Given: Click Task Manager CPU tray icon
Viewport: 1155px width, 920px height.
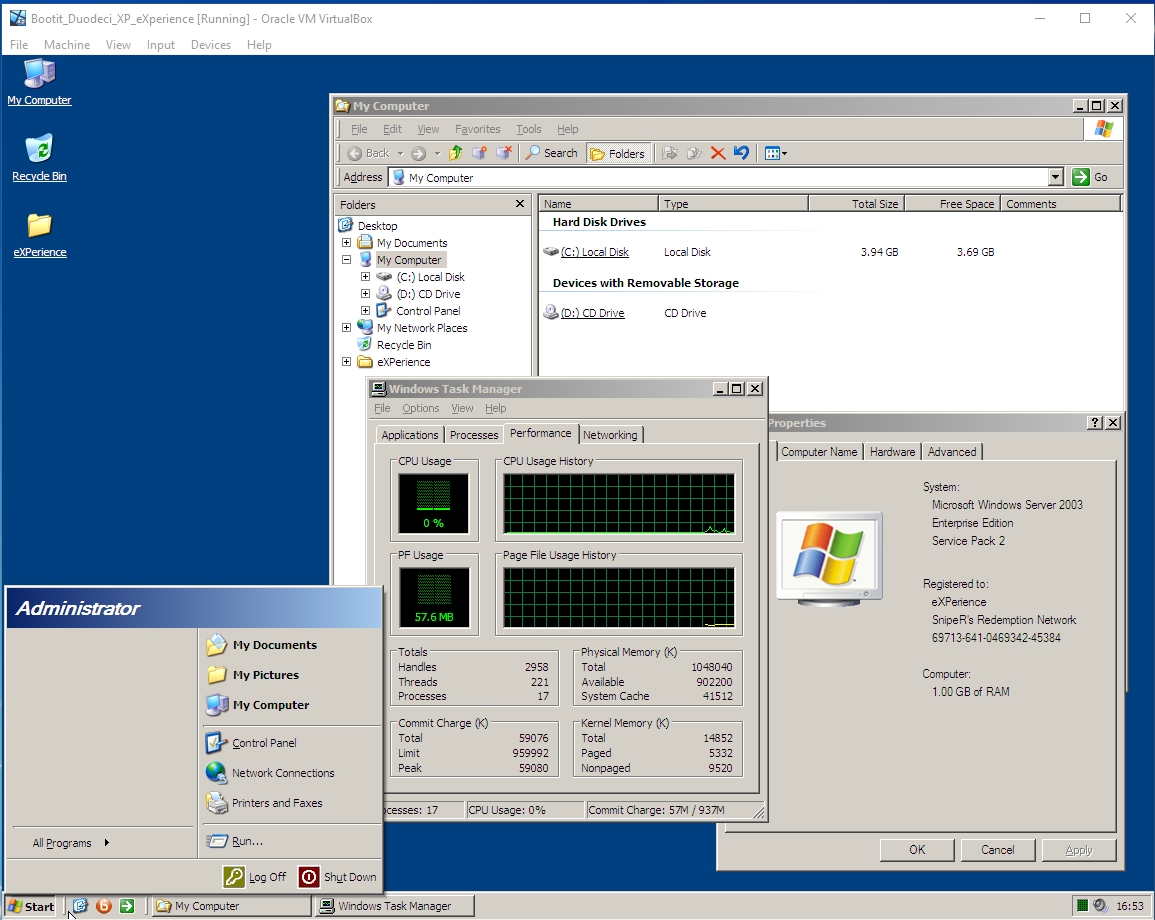Looking at the screenshot, I should pyautogui.click(x=1082, y=905).
